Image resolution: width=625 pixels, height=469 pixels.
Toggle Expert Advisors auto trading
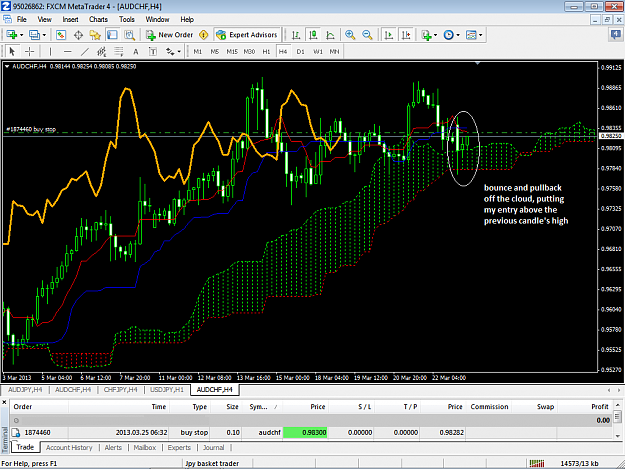click(x=247, y=35)
